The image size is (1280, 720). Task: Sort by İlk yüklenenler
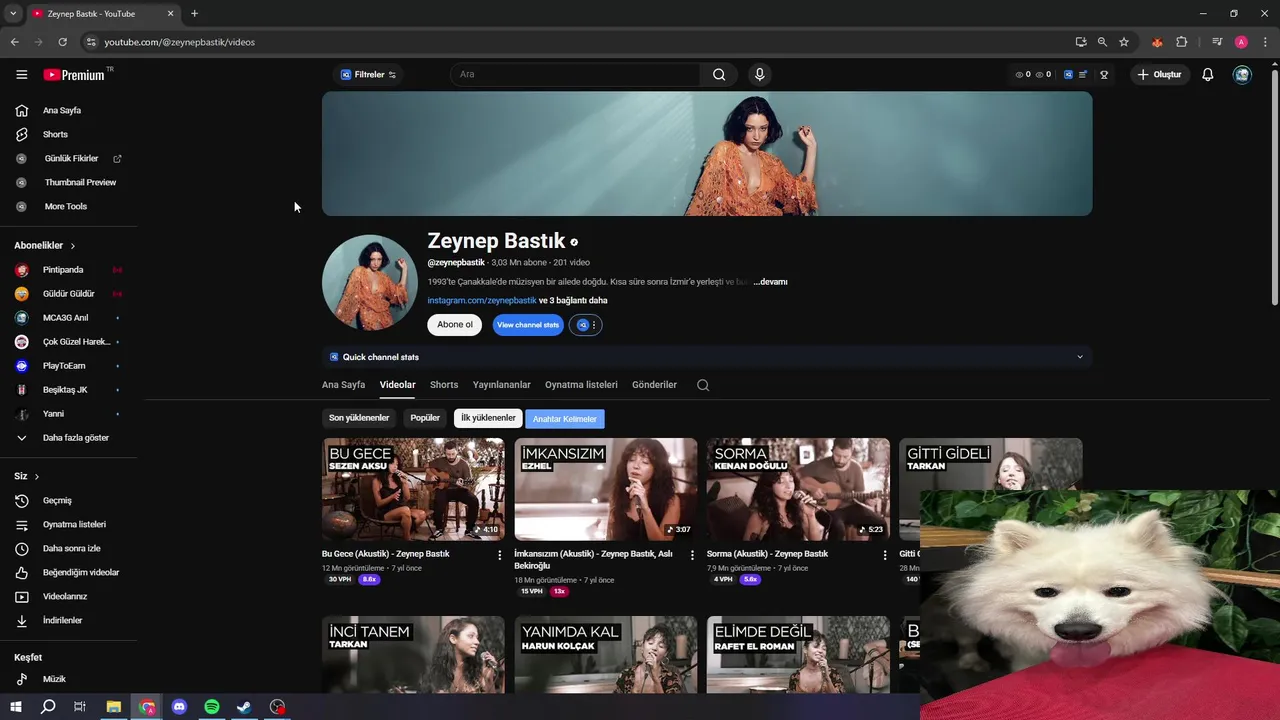(x=488, y=418)
